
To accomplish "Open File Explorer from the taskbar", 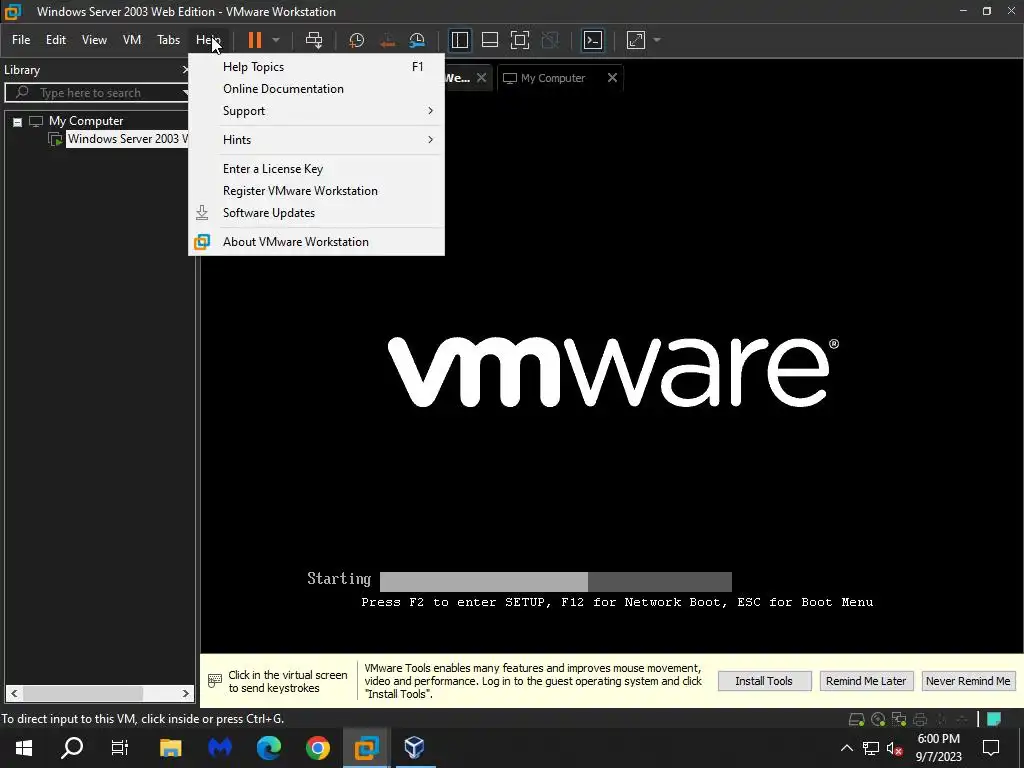I will pos(170,748).
